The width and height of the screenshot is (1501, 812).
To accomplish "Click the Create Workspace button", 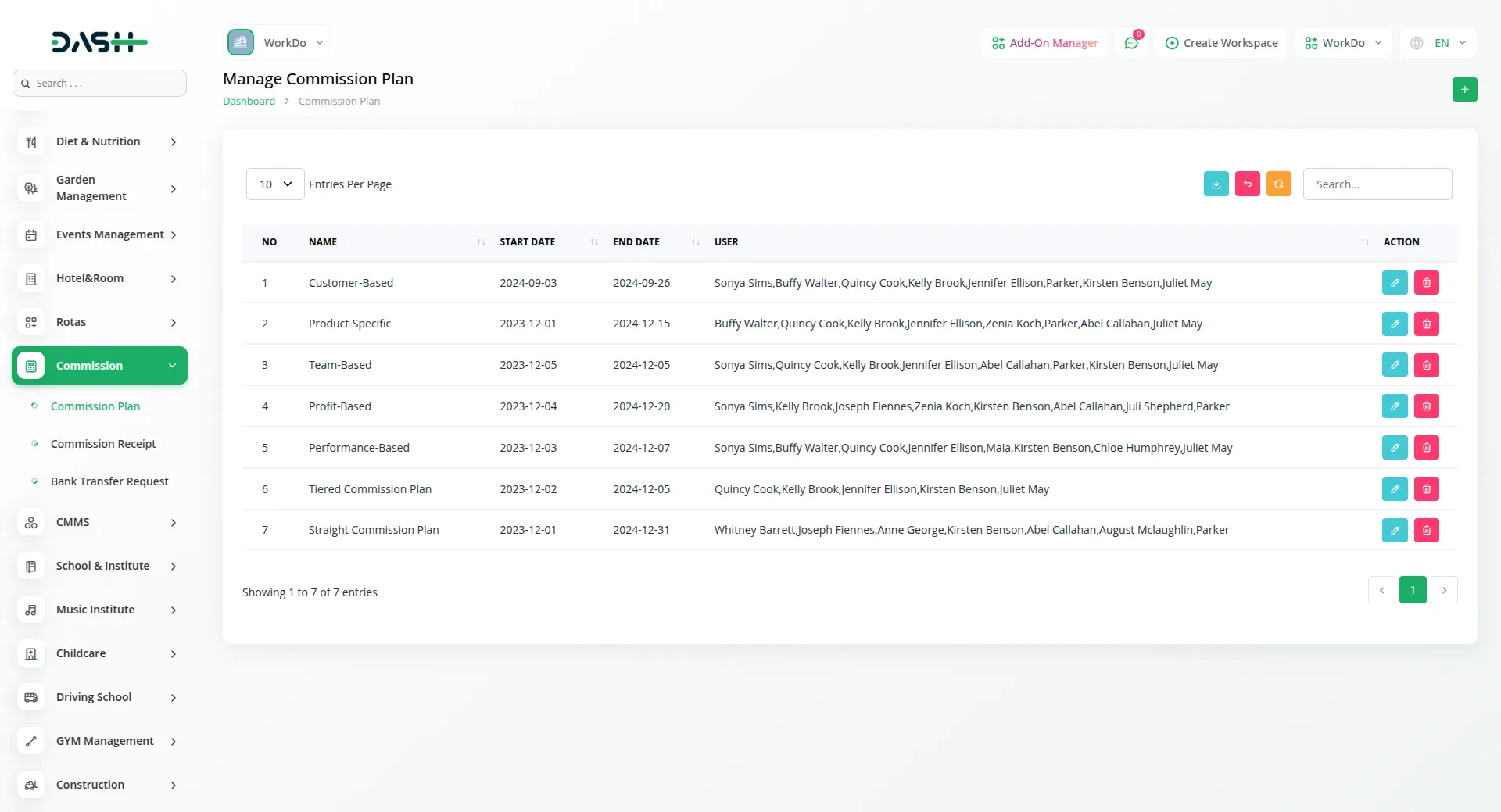I will [x=1220, y=42].
